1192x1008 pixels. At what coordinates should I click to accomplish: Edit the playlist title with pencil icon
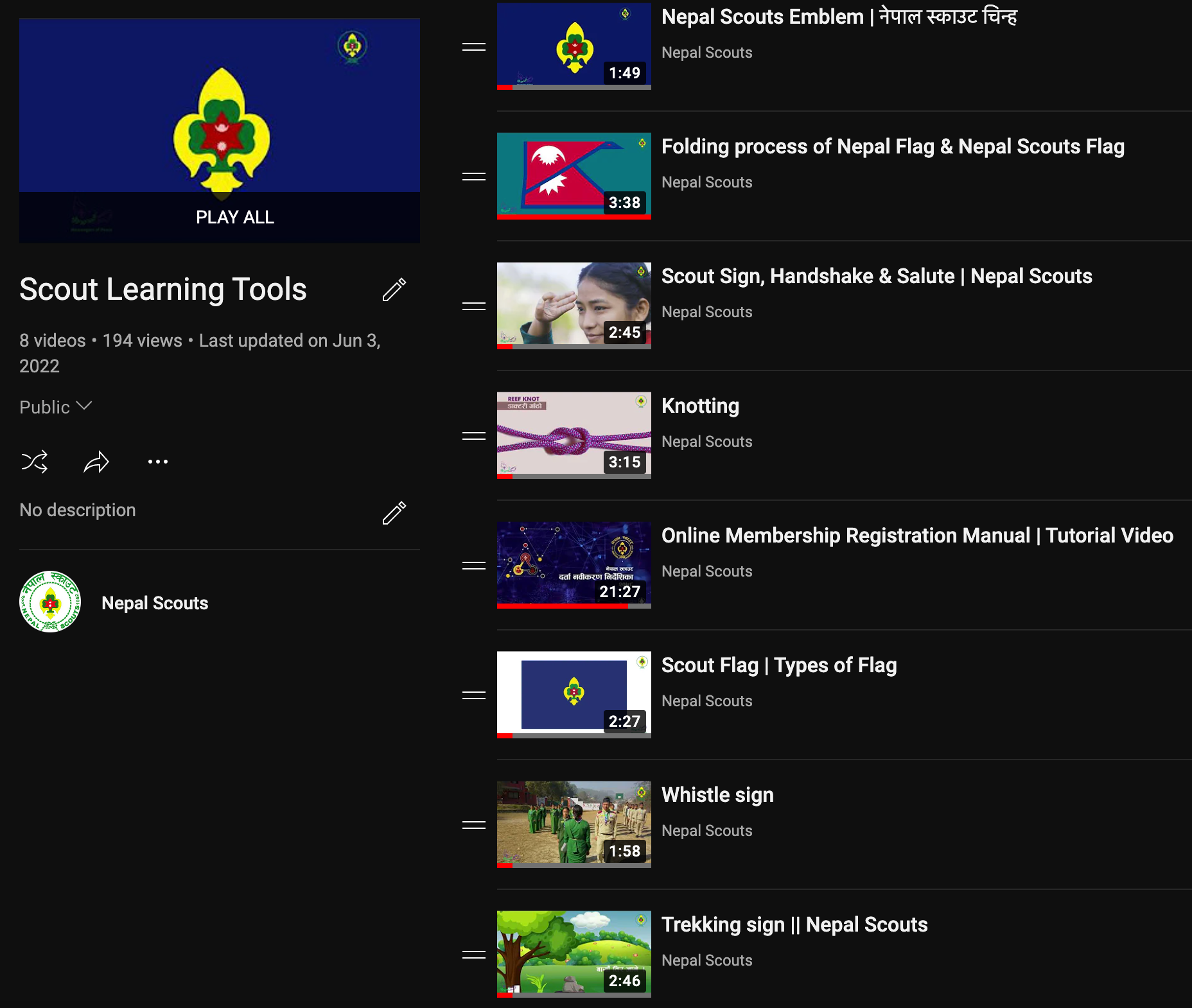click(394, 290)
